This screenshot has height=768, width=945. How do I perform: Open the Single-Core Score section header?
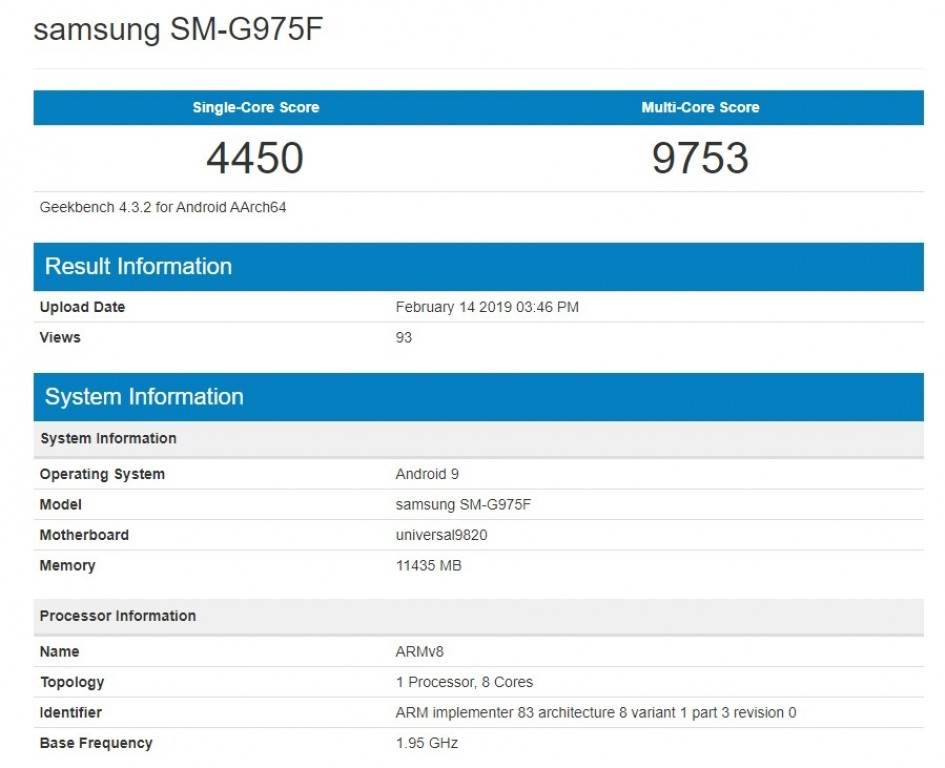point(255,107)
